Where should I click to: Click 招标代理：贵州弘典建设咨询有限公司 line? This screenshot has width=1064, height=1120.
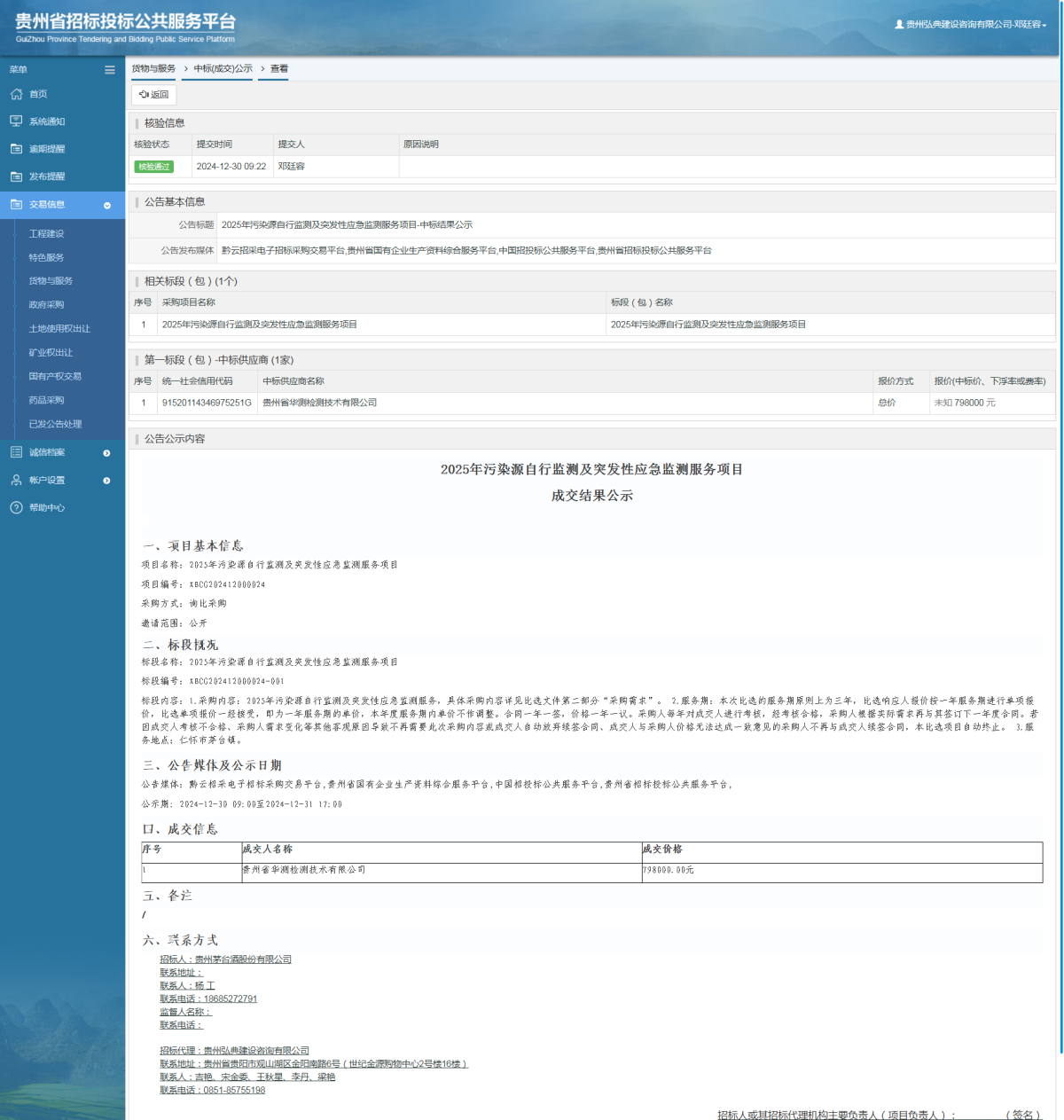pos(234,1051)
